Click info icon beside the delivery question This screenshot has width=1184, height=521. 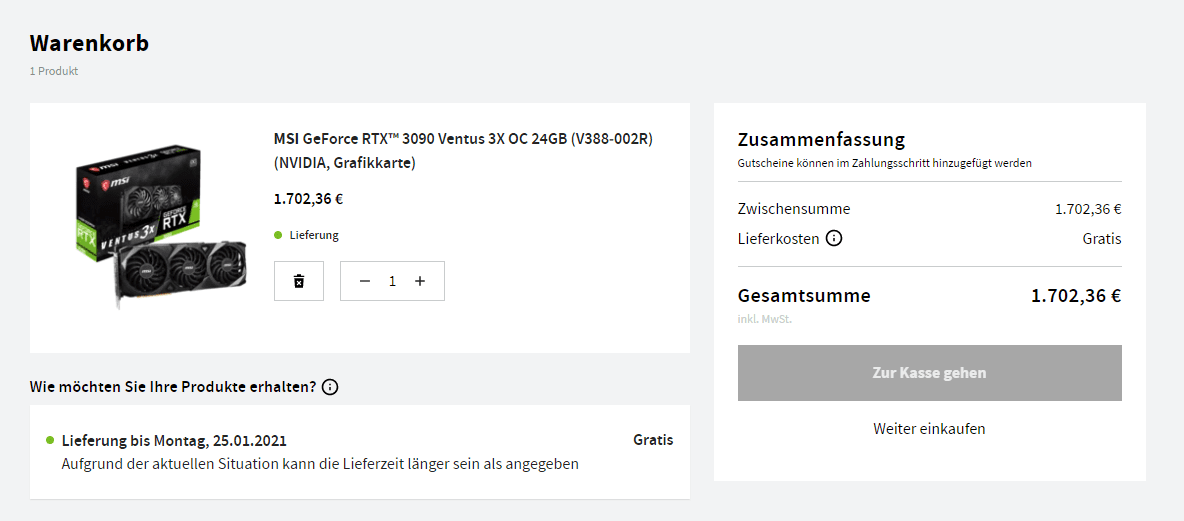click(330, 387)
